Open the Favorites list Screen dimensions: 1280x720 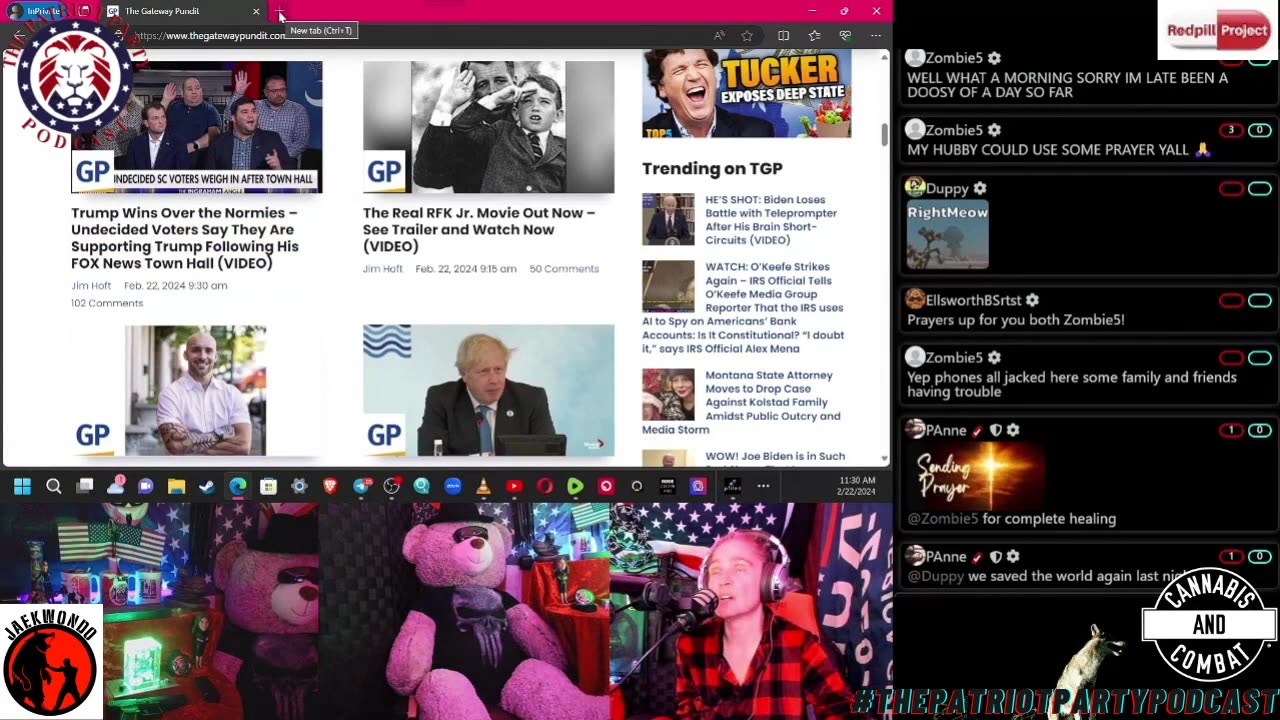pyautogui.click(x=814, y=36)
